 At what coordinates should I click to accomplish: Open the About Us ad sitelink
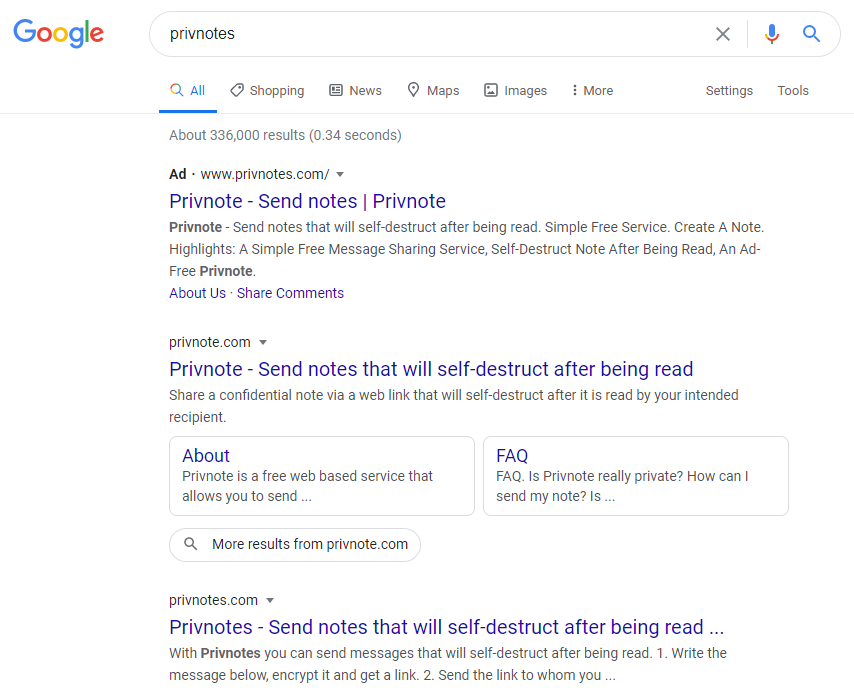coord(197,293)
